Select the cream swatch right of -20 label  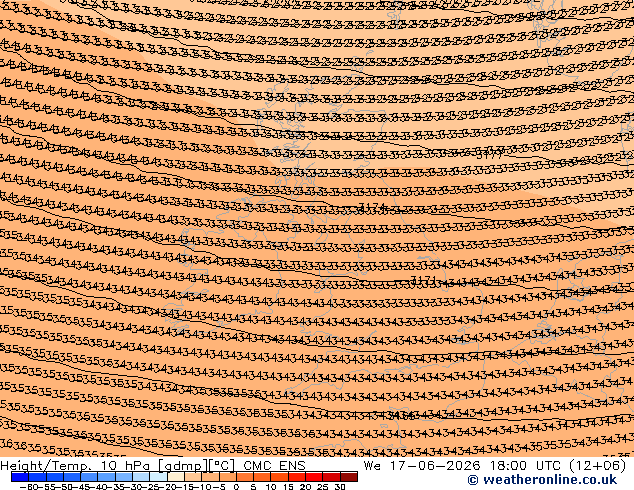pos(176,477)
